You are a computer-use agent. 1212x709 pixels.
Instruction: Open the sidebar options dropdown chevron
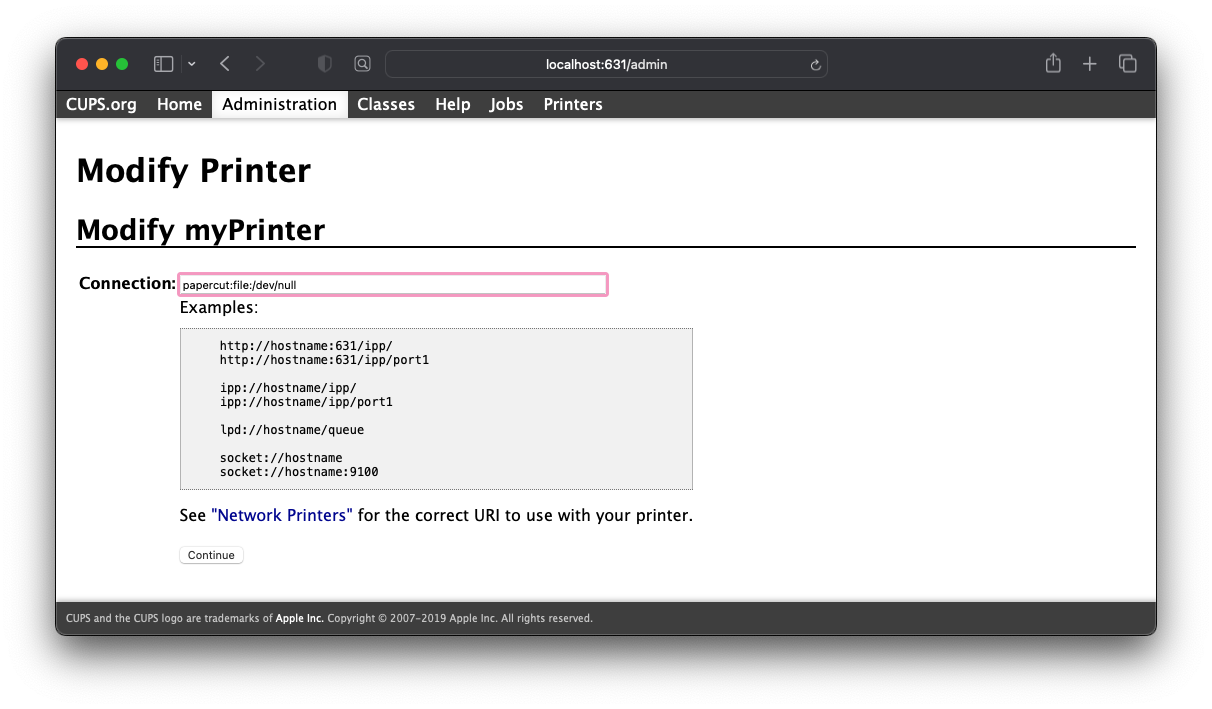(192, 64)
